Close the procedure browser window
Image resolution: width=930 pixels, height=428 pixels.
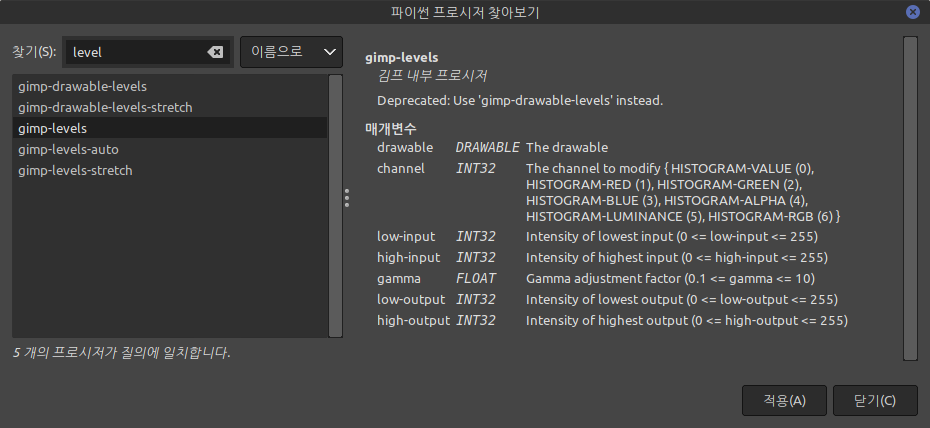point(913,12)
